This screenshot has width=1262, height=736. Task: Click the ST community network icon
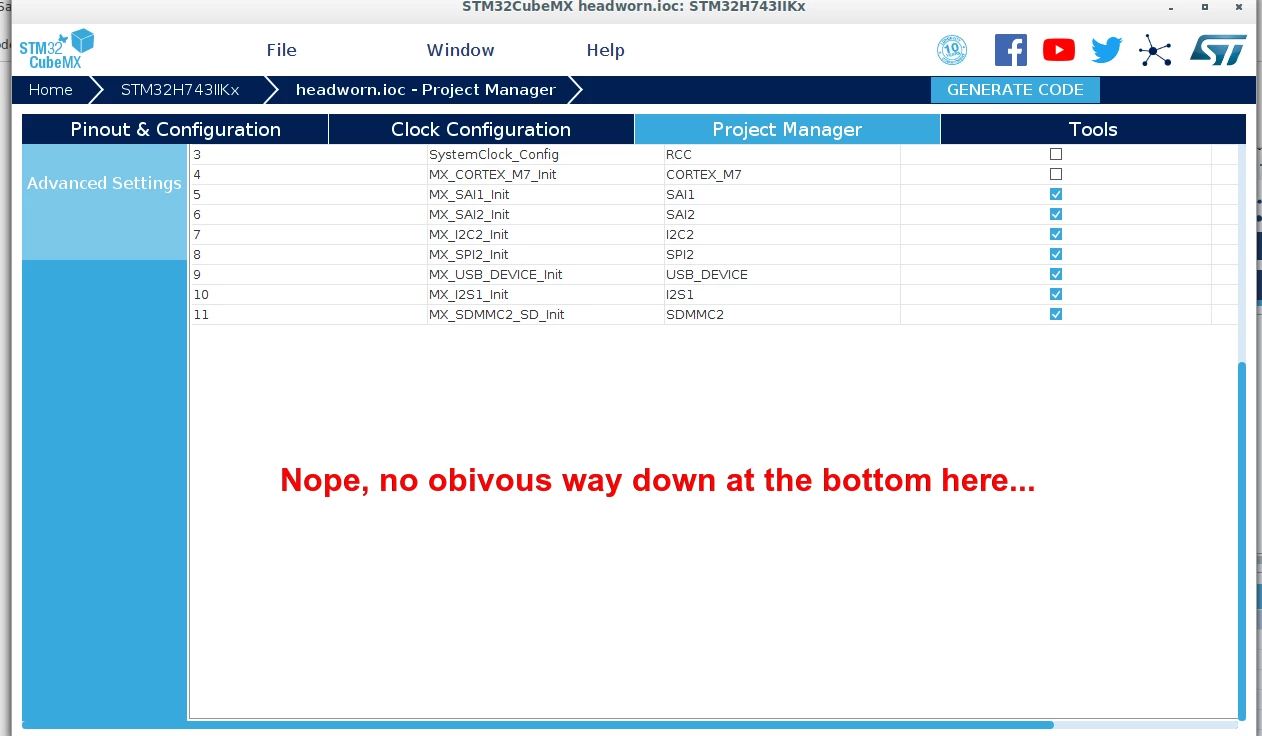pyautogui.click(x=1155, y=50)
